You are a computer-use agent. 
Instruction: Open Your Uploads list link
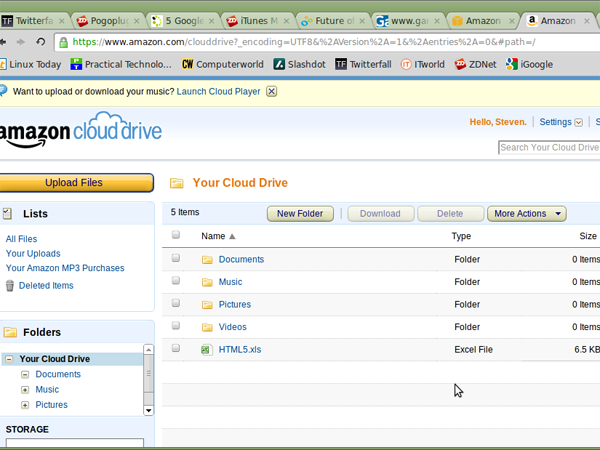(x=33, y=253)
